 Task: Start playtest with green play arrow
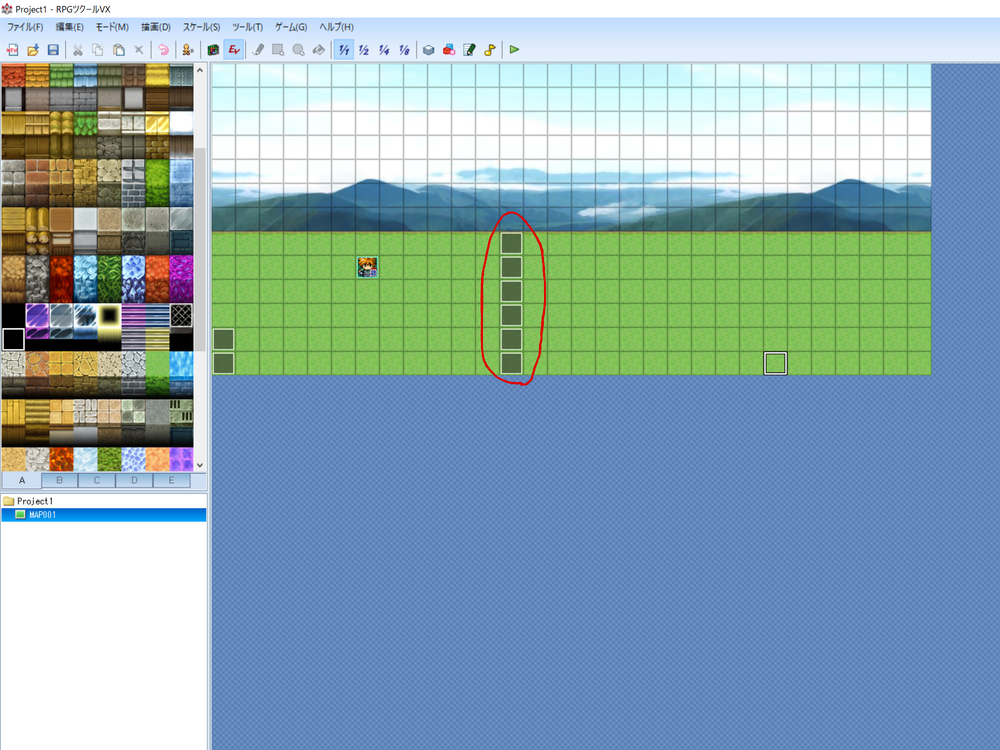pos(514,50)
